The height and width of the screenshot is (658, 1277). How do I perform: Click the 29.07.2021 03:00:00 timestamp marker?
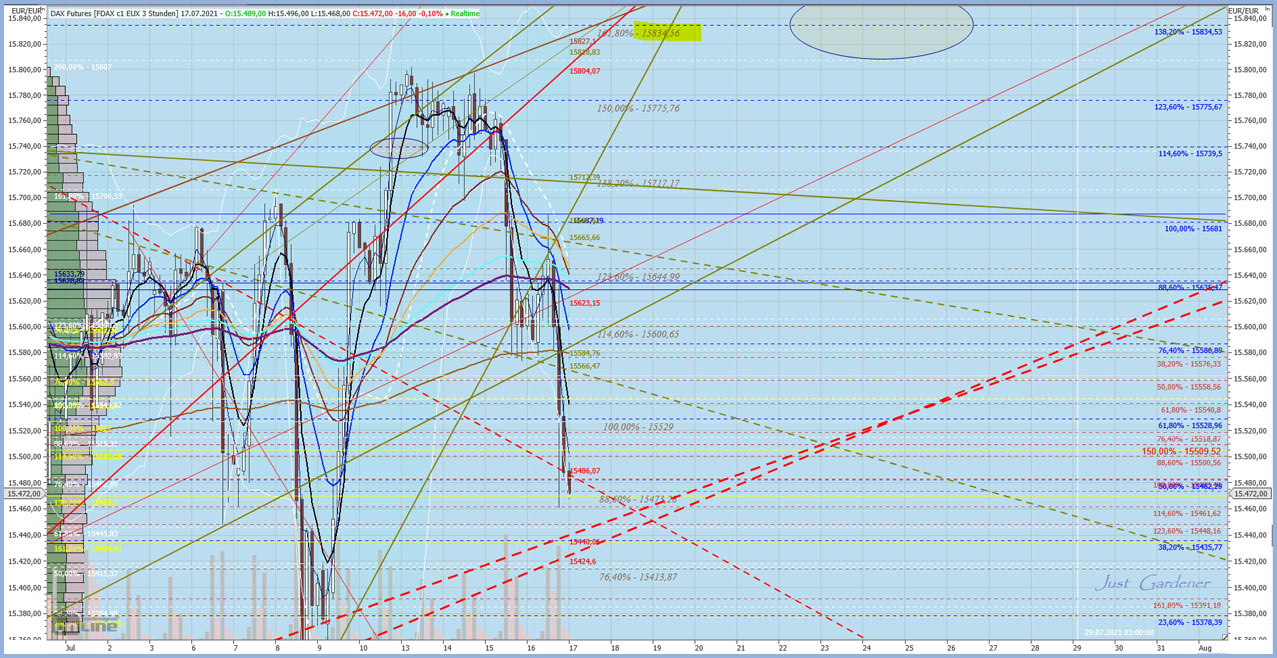coord(1118,633)
